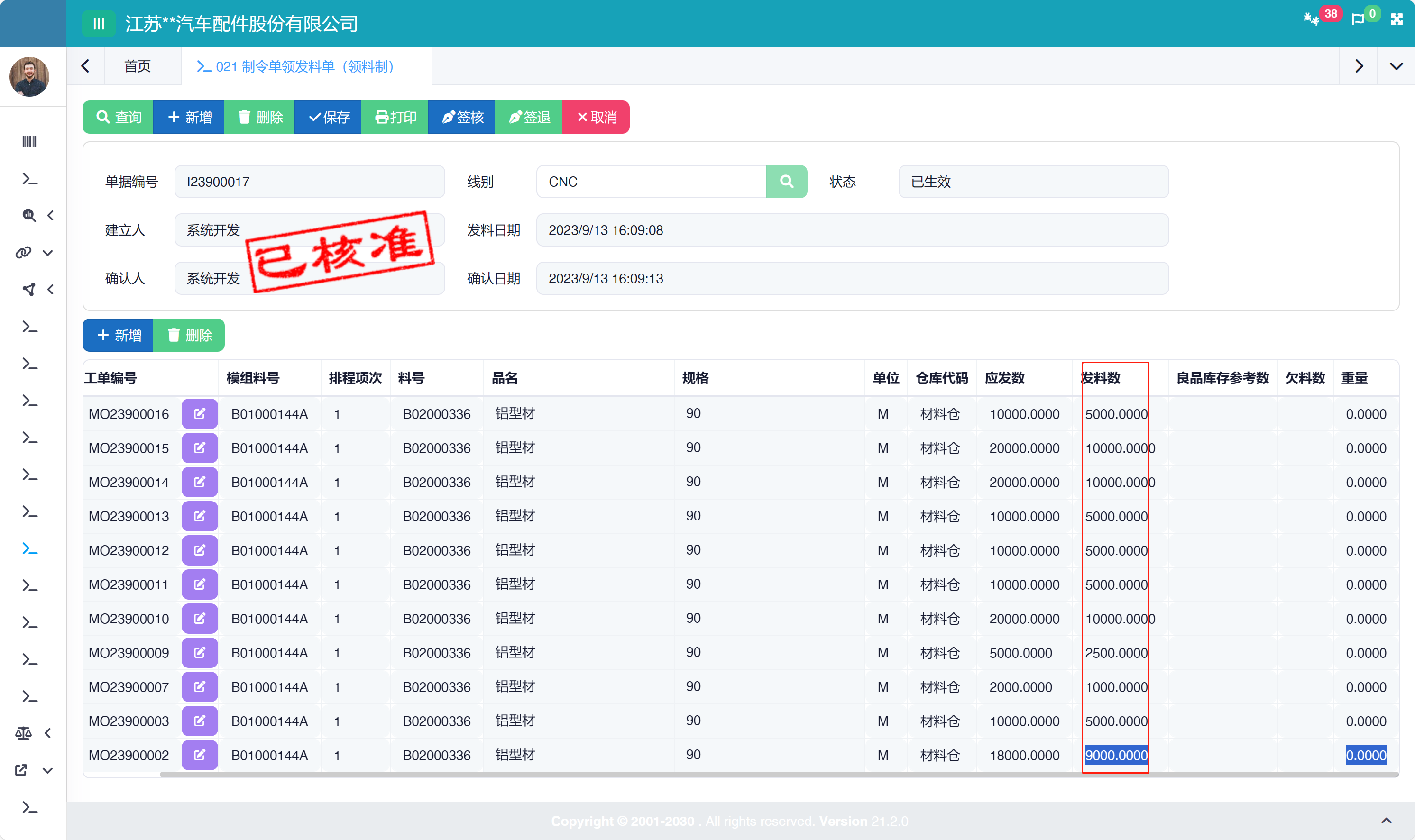Edit work order MO23900012 icon
The height and width of the screenshot is (840, 1415).
(199, 550)
